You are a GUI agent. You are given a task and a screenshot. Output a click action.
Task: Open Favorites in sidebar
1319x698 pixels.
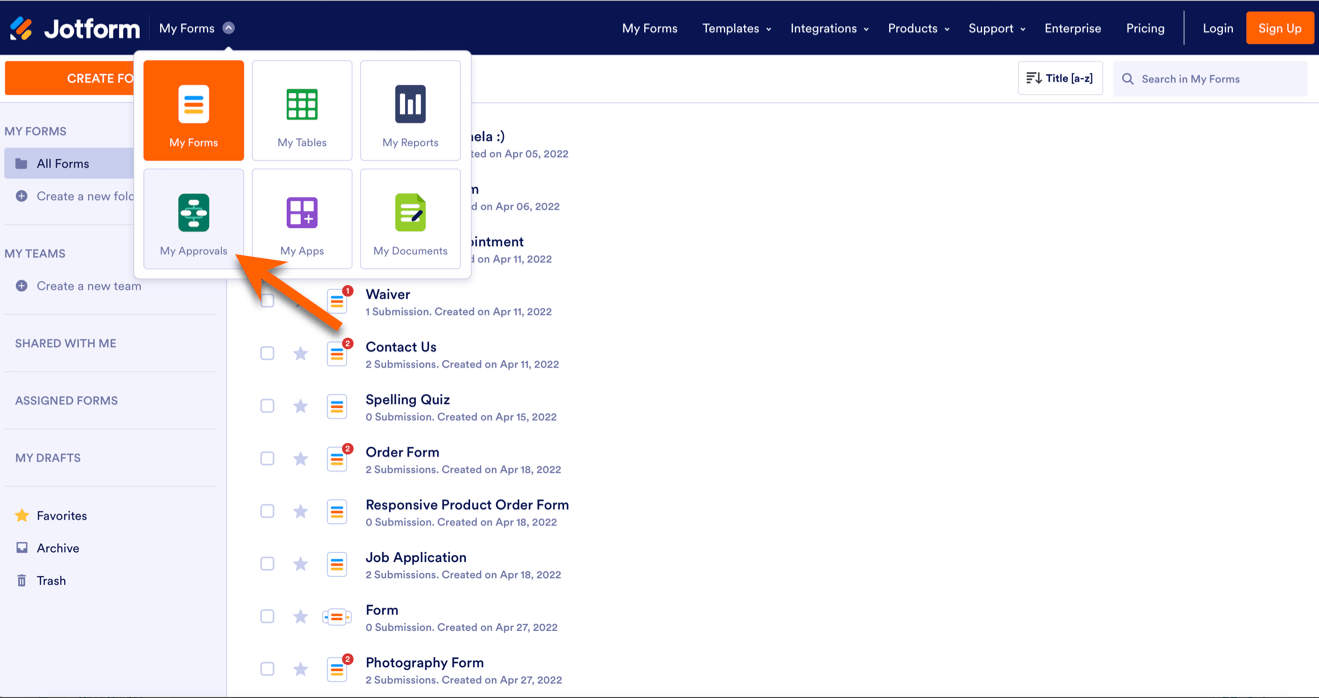pyautogui.click(x=62, y=516)
